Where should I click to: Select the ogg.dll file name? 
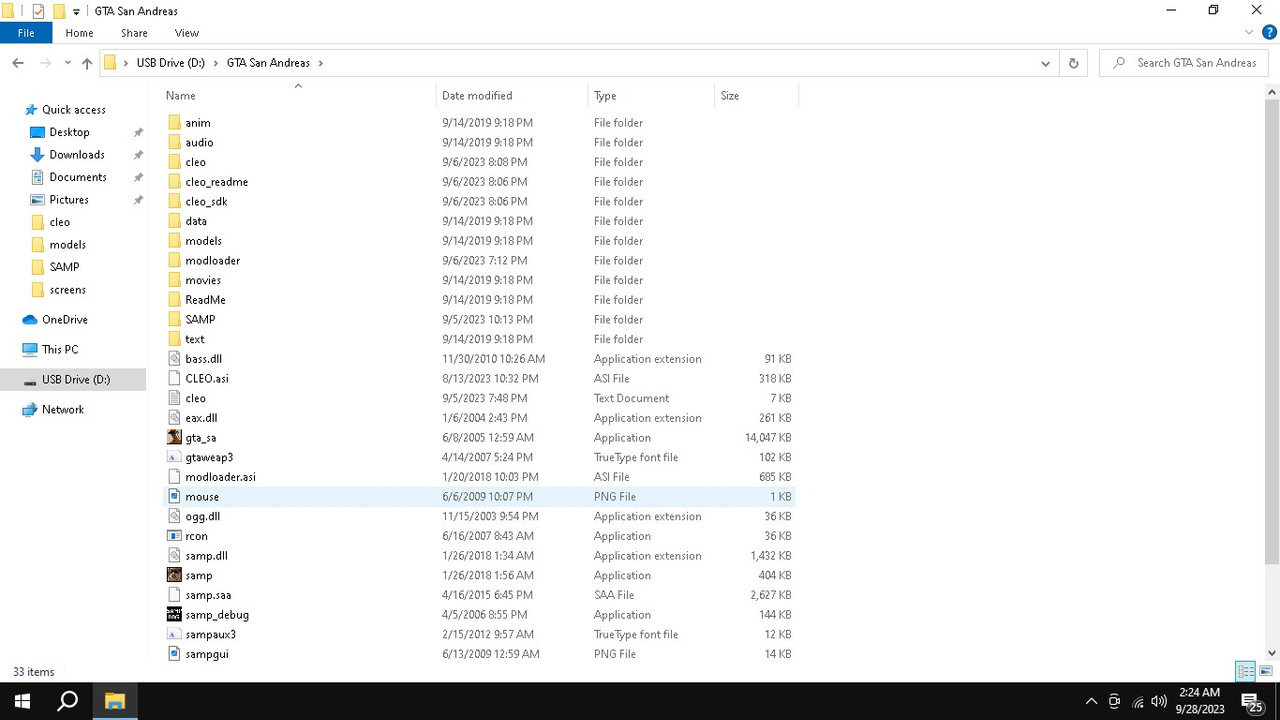tap(202, 517)
